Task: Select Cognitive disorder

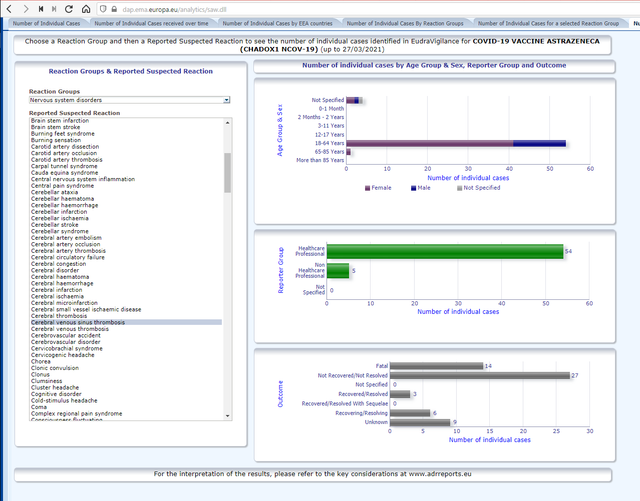Action: pos(56,394)
